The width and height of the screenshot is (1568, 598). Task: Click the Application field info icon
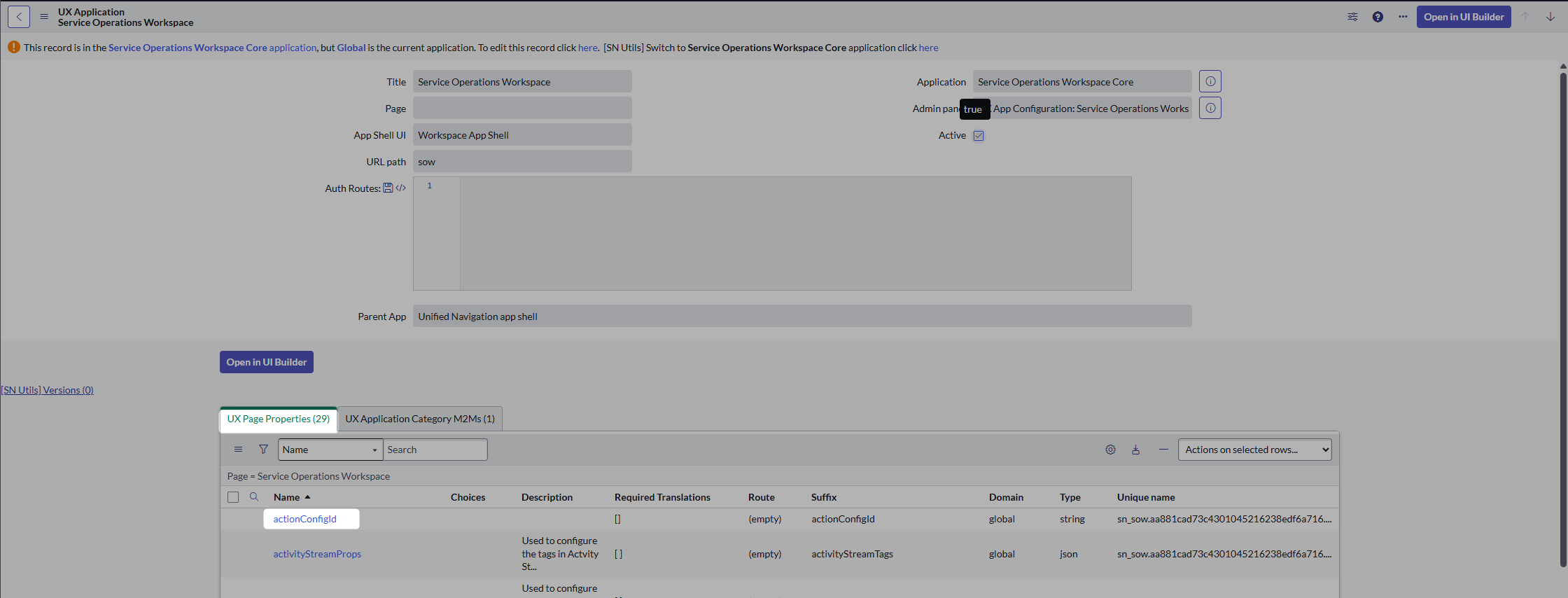[1210, 81]
